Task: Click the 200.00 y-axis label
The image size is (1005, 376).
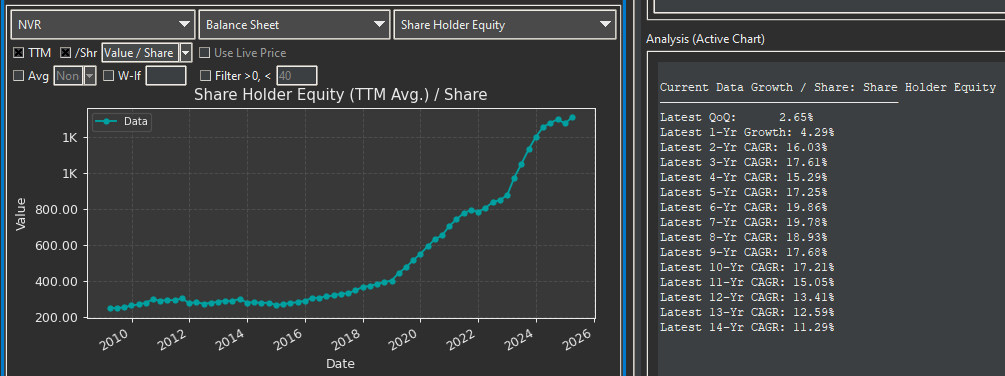Action: point(56,317)
